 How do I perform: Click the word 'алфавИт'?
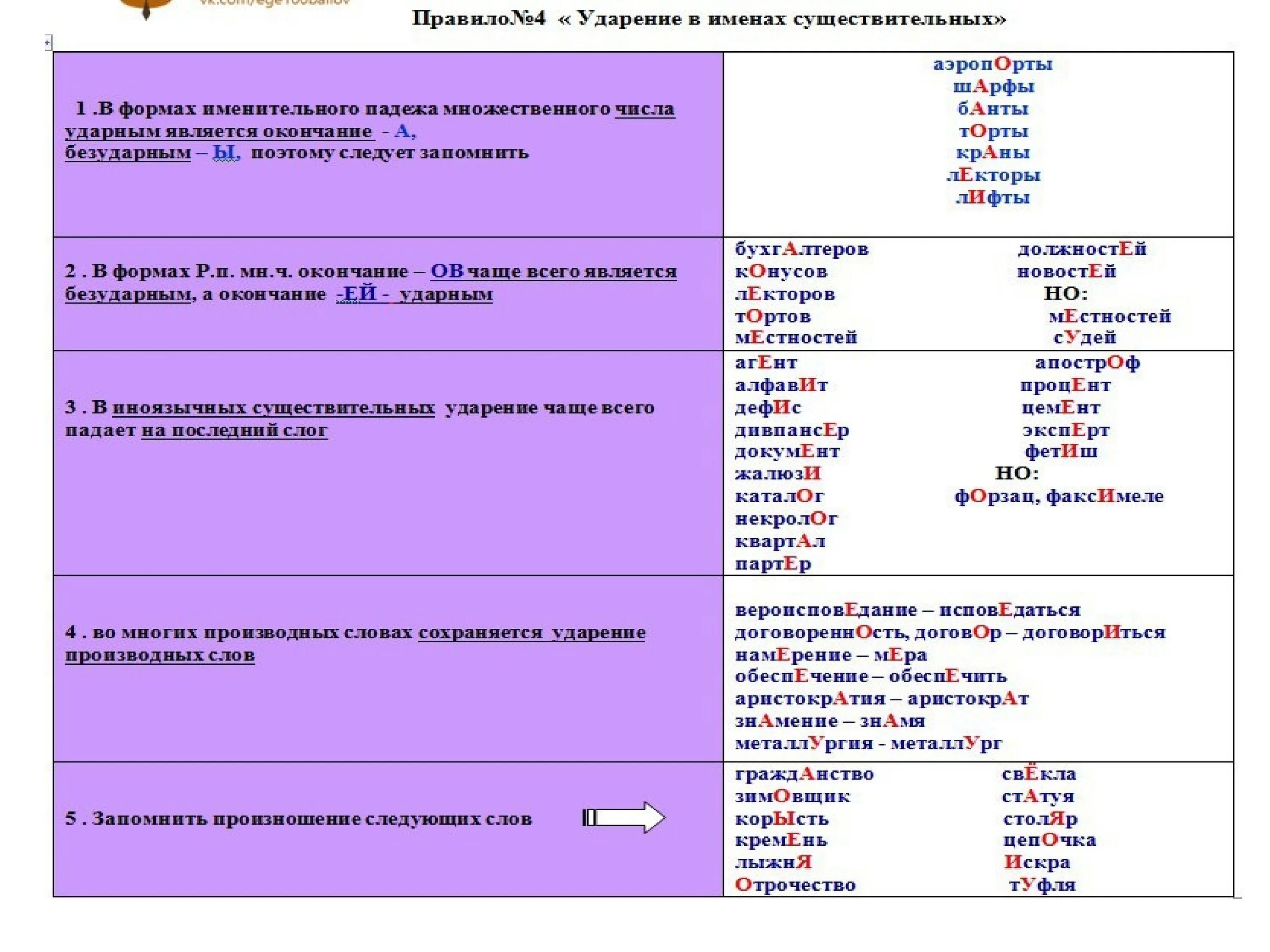(781, 385)
